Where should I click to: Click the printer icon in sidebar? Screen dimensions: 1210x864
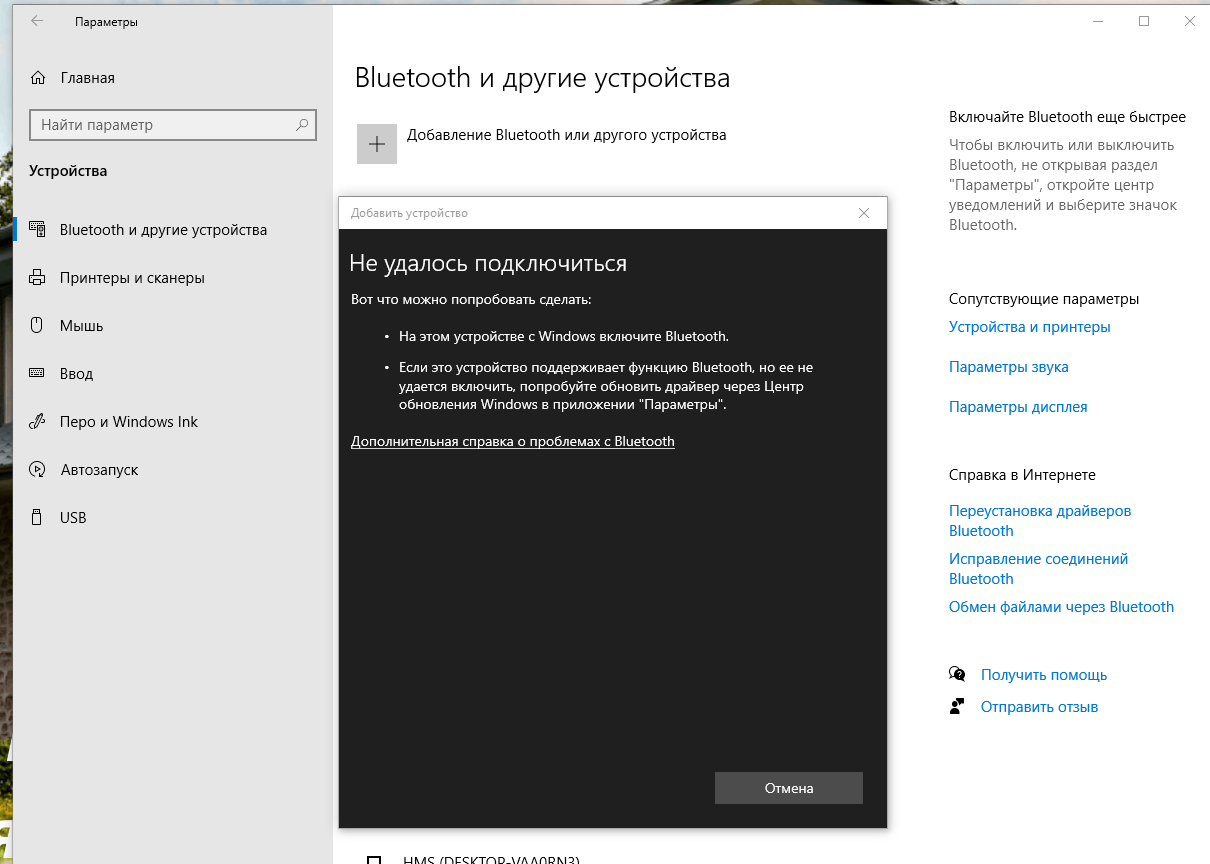(x=37, y=278)
